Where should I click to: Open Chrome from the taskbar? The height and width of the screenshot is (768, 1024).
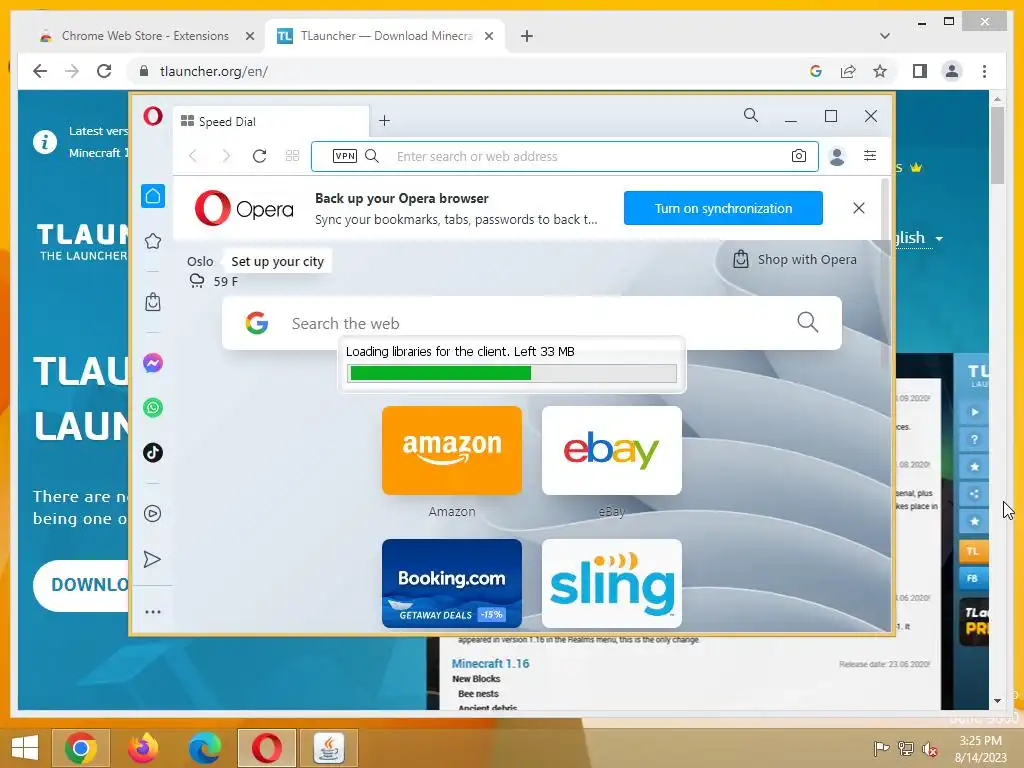tap(81, 748)
